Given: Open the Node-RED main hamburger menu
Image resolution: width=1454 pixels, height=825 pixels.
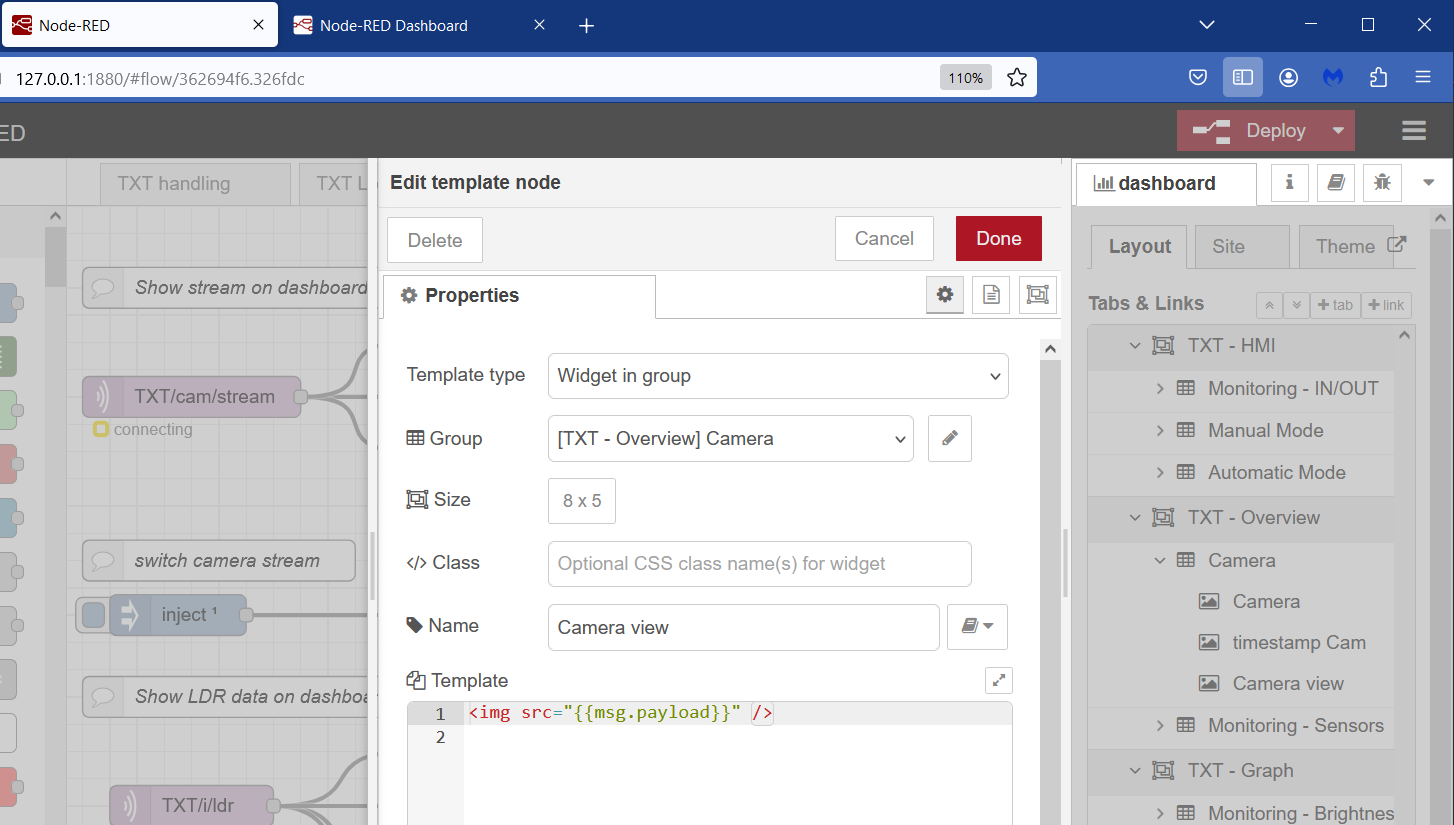Looking at the screenshot, I should pyautogui.click(x=1414, y=131).
